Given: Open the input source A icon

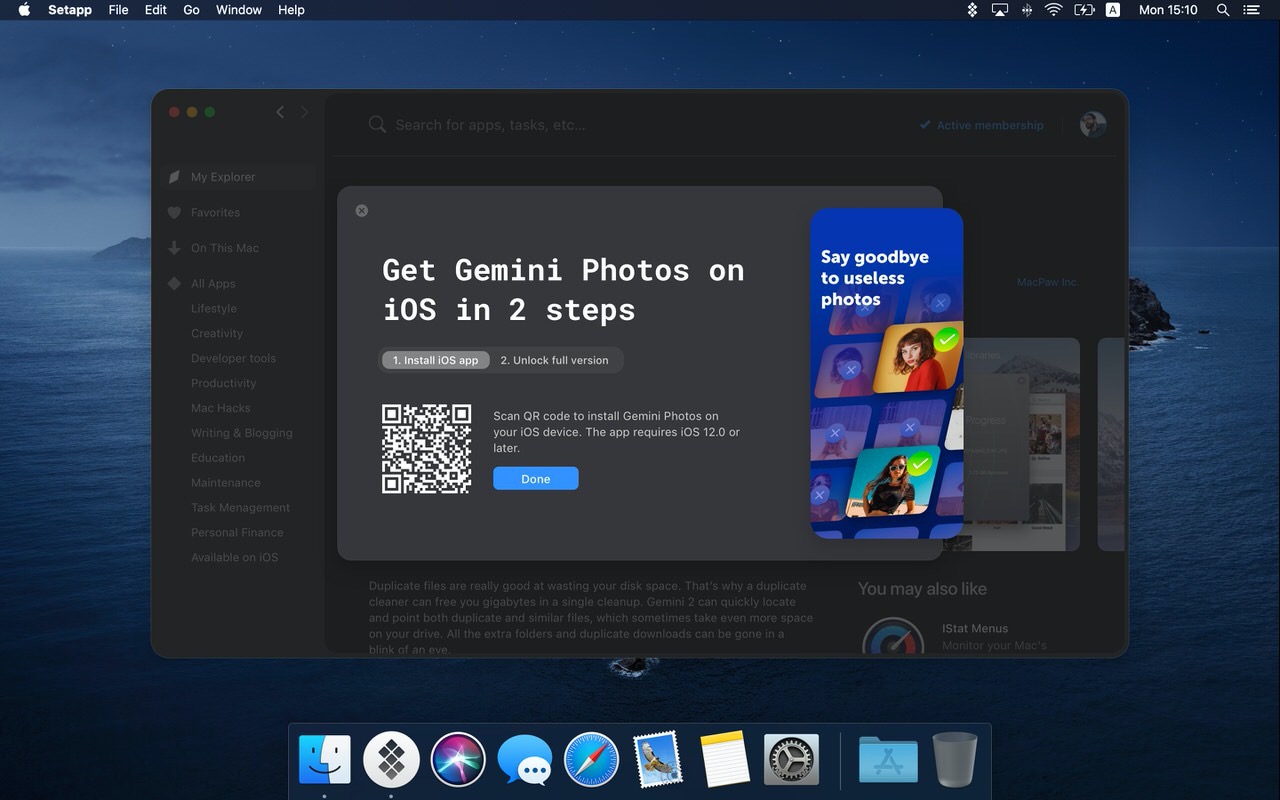Looking at the screenshot, I should tap(1113, 10).
